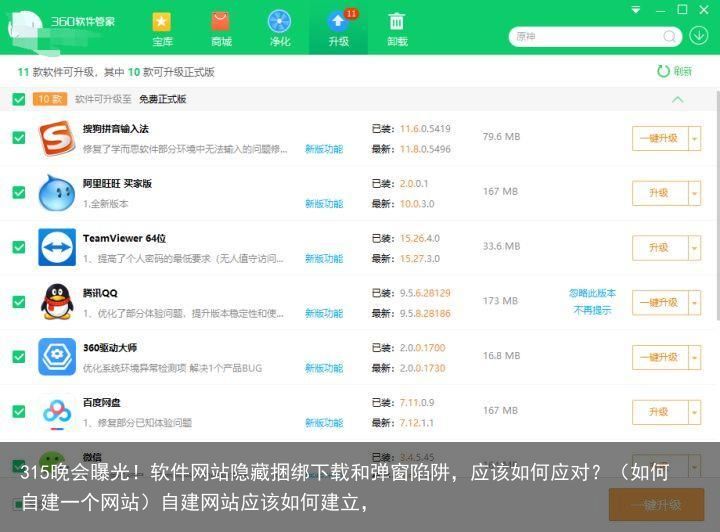Viewport: 720px width, 532px height.
Task: Click 升级 for 阿里旺旺 买家版
Action: tap(660, 193)
